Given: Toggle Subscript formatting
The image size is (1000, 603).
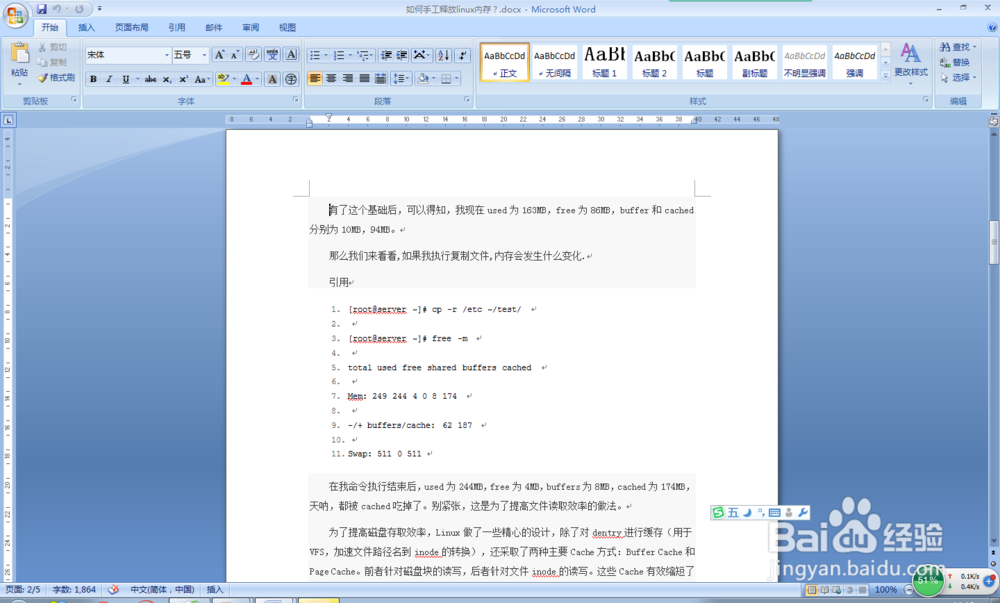Looking at the screenshot, I should tap(166, 79).
